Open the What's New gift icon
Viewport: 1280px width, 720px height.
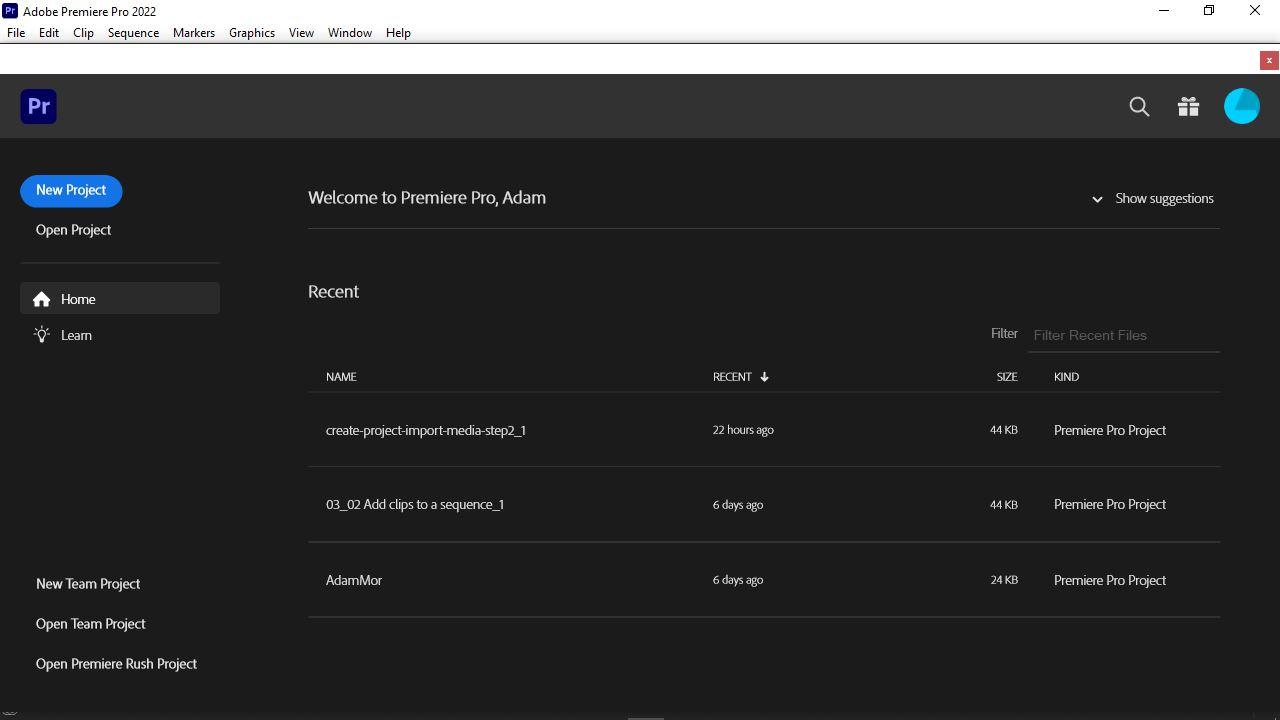pyautogui.click(x=1188, y=107)
